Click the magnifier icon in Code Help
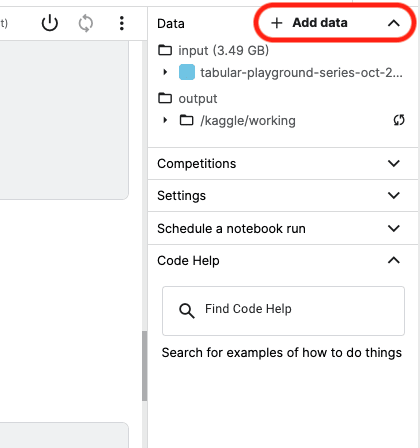The image size is (420, 448). 187,311
